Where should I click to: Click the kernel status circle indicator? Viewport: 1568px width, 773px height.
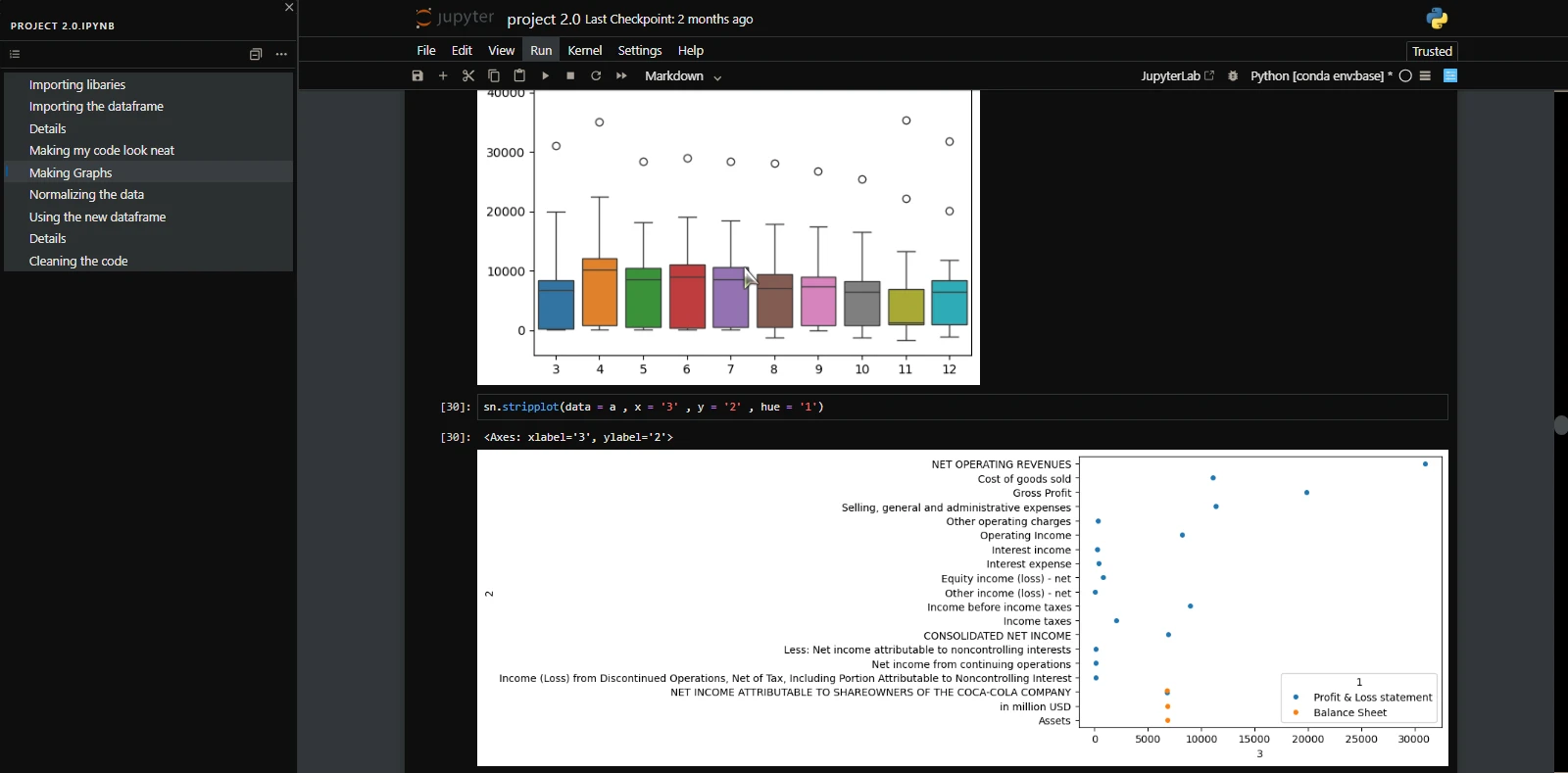coord(1405,76)
